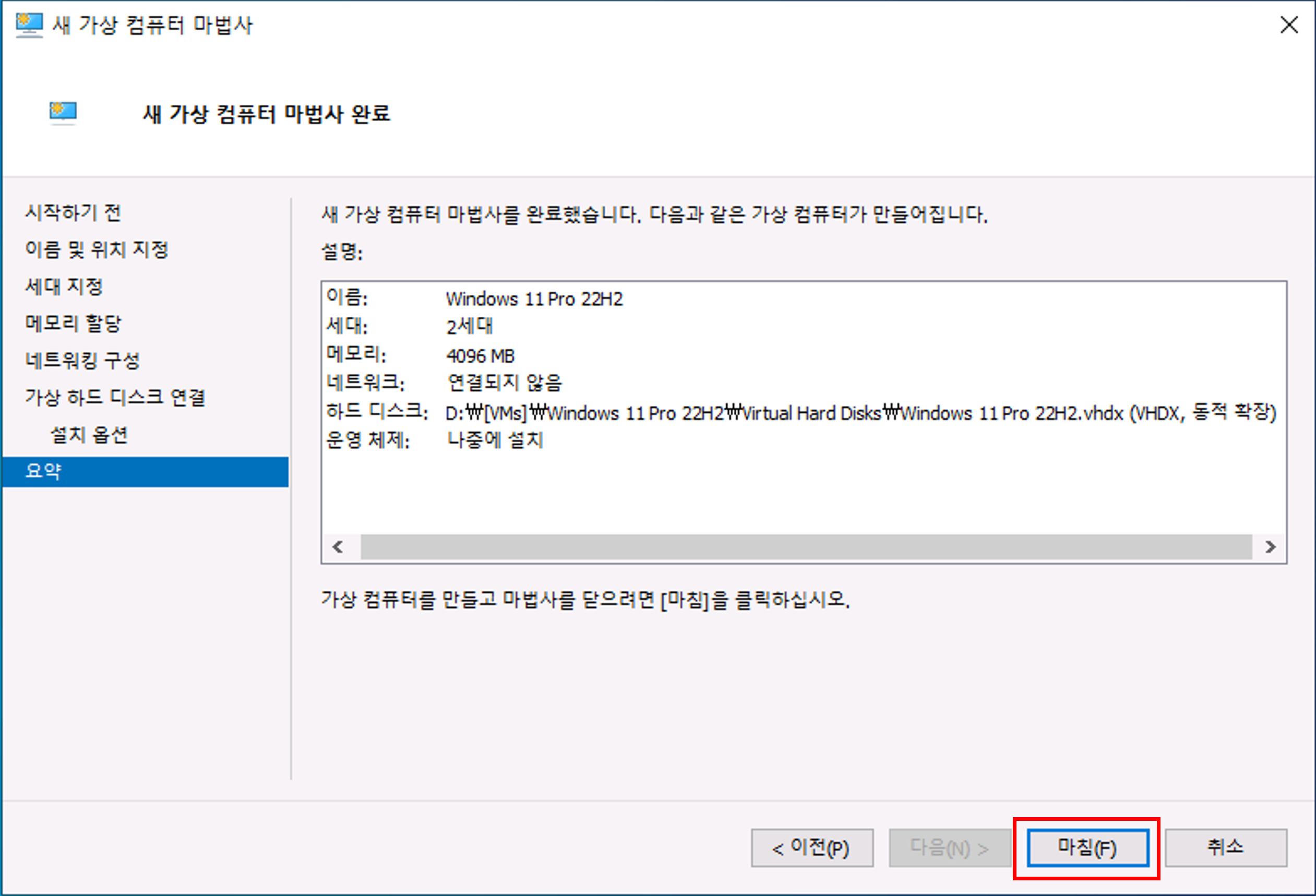
Task: Click the right scroll arrow in description box
Action: click(1270, 547)
